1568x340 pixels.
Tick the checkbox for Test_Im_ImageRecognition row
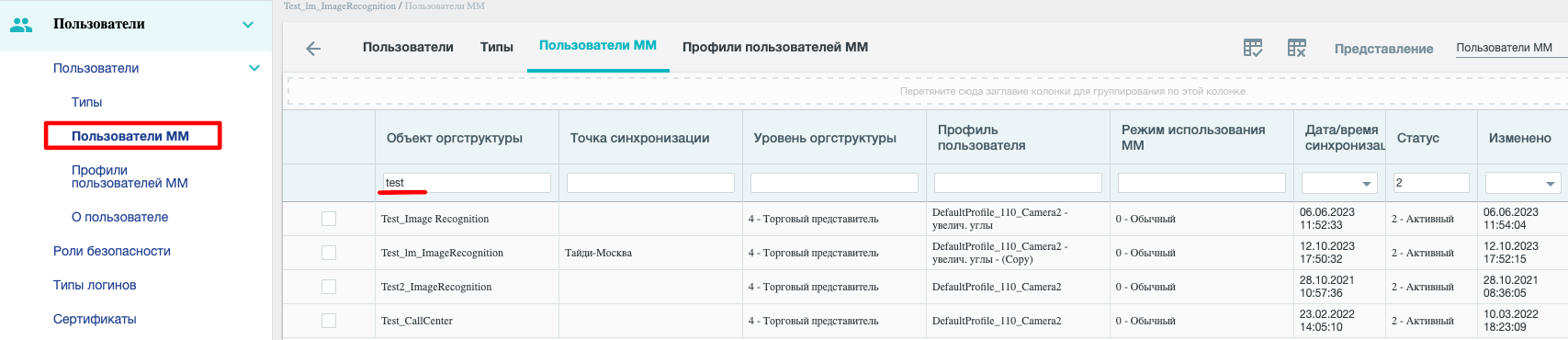tap(329, 253)
